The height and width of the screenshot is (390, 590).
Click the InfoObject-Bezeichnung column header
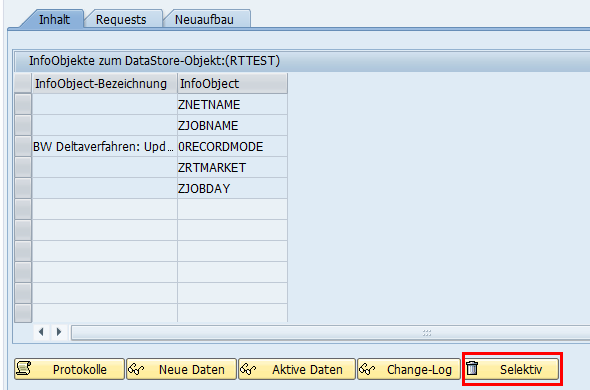pos(105,84)
